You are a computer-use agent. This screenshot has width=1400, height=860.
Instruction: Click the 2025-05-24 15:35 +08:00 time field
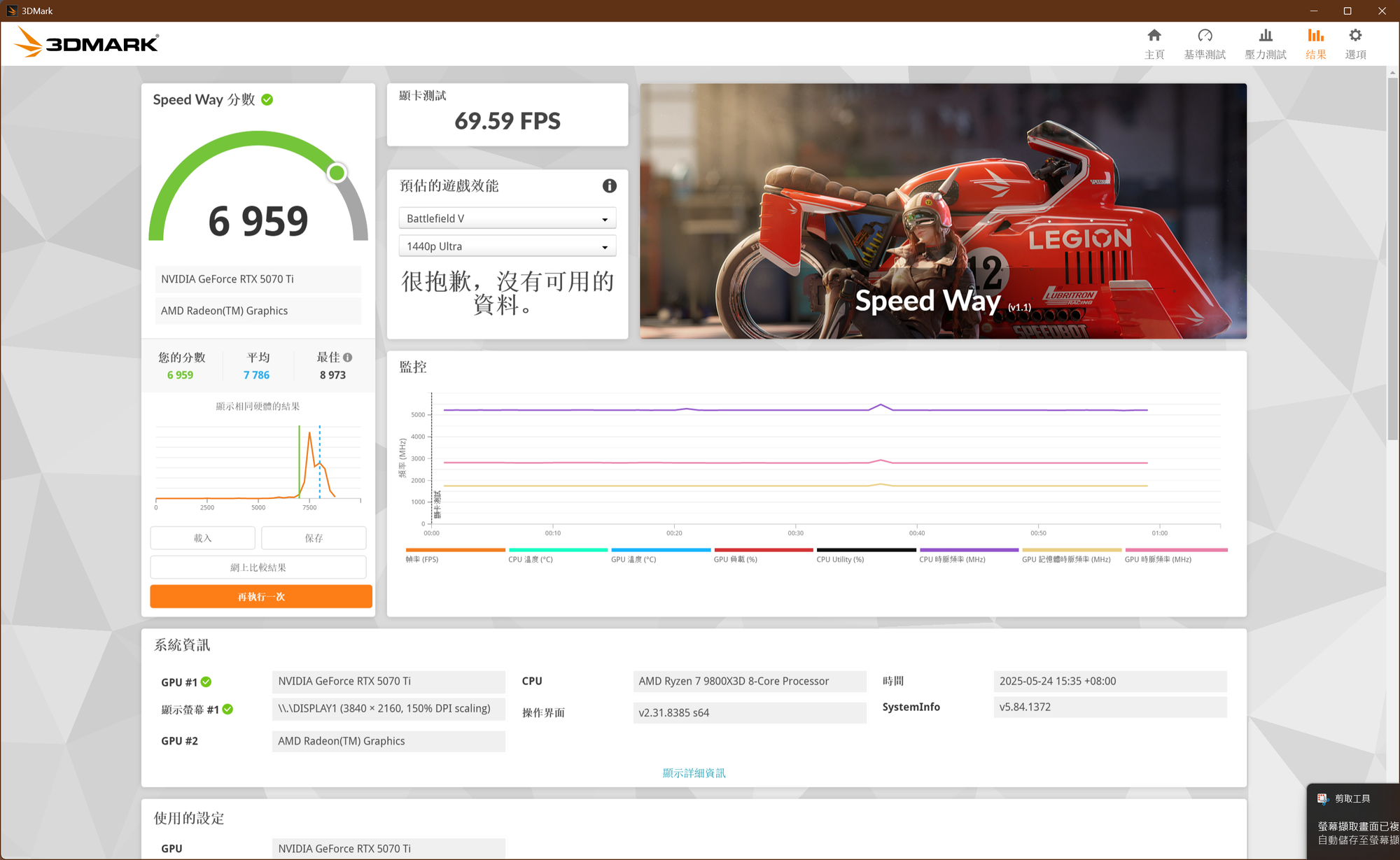(1110, 682)
